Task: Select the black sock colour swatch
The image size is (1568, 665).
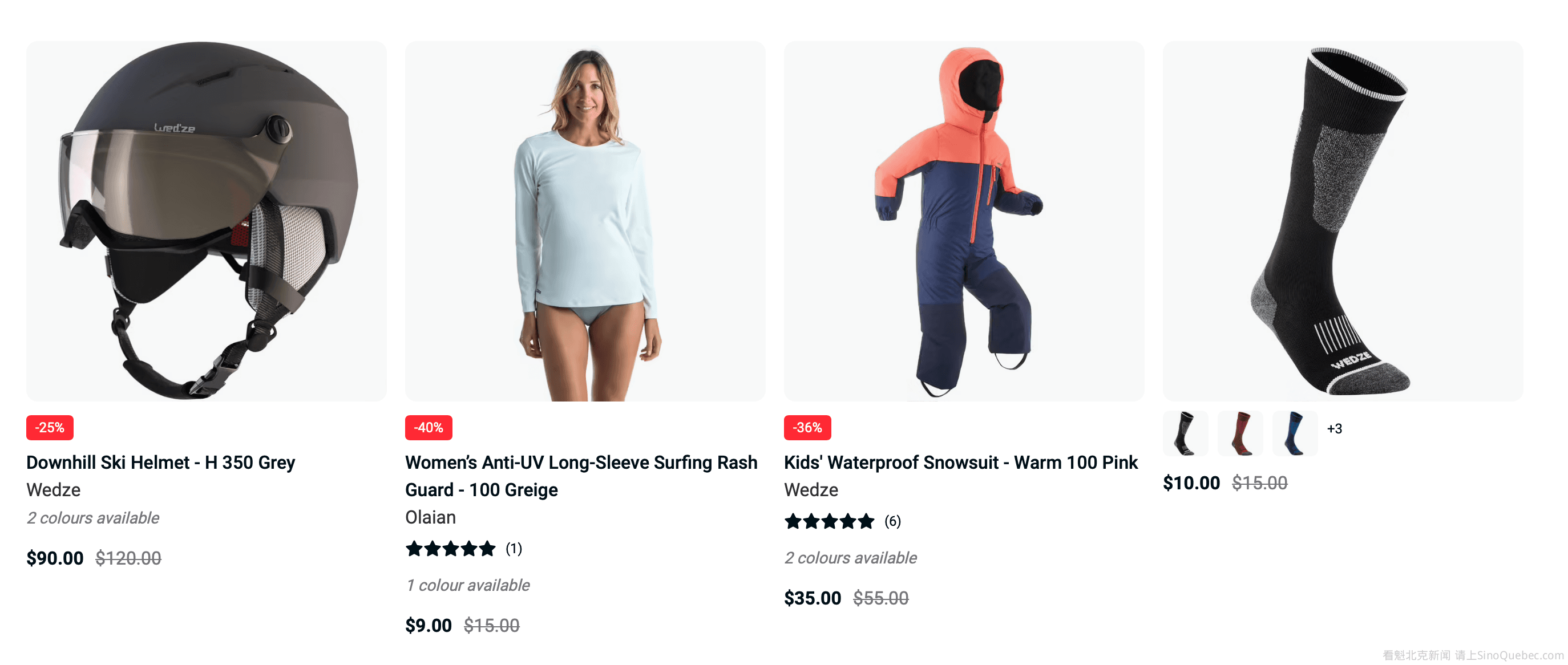Action: [x=1185, y=433]
